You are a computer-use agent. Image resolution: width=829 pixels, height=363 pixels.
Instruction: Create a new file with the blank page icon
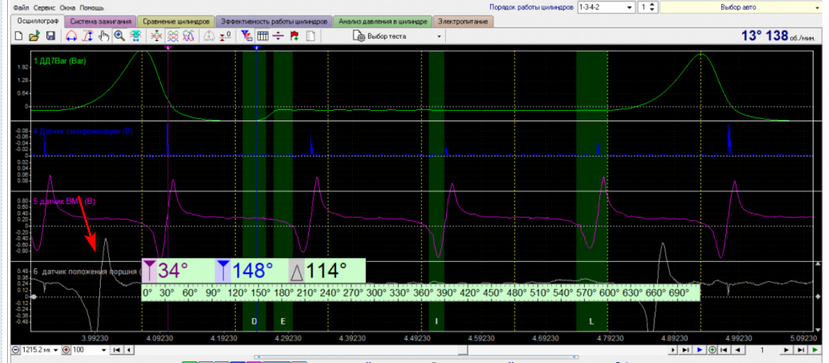[x=18, y=36]
